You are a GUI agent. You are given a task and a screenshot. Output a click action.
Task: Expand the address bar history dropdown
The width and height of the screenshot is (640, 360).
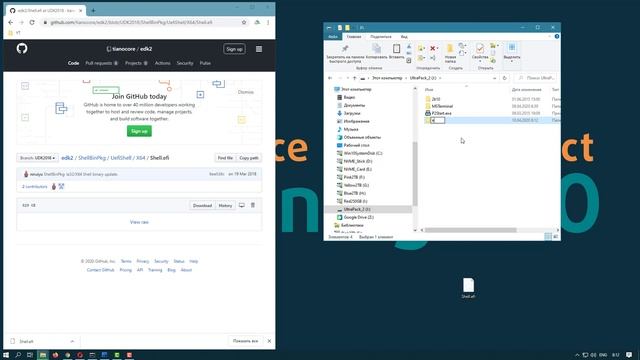494,78
